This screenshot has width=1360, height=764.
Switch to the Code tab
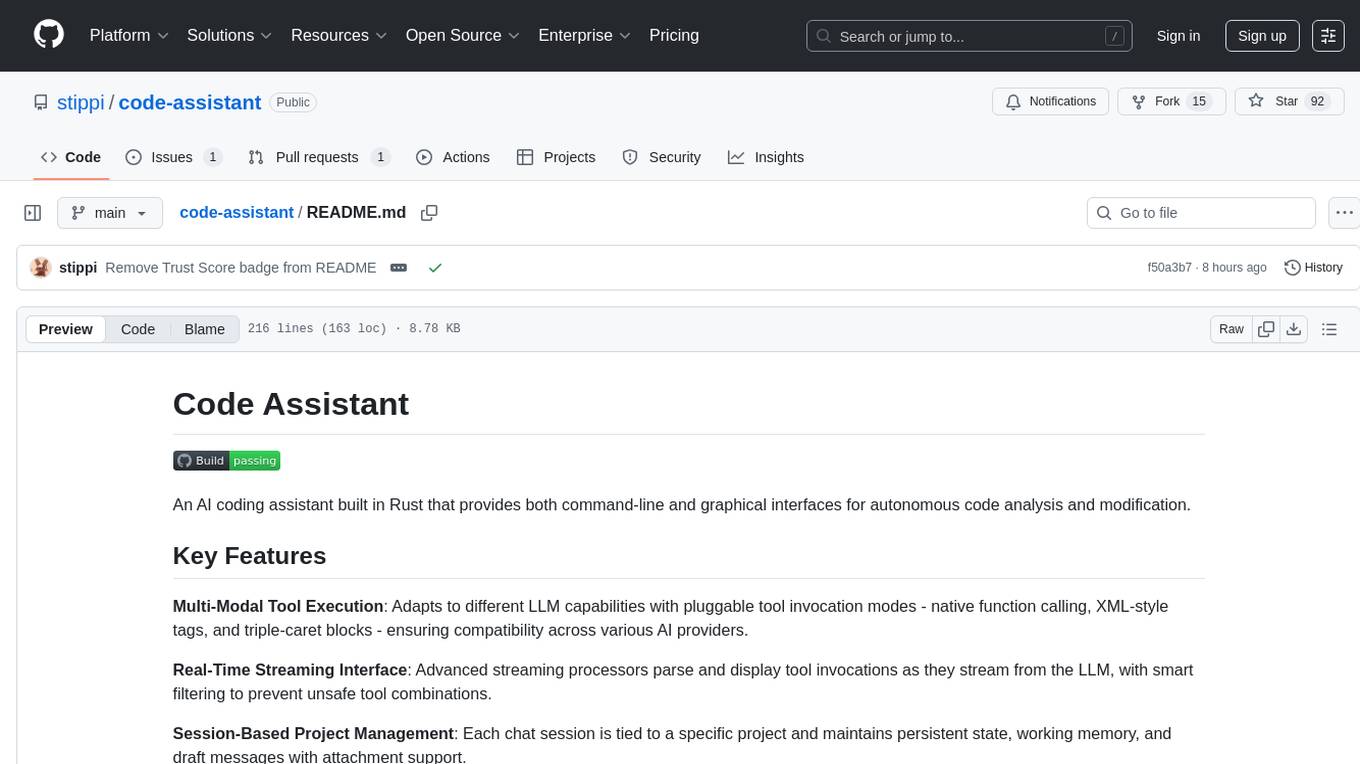71,157
